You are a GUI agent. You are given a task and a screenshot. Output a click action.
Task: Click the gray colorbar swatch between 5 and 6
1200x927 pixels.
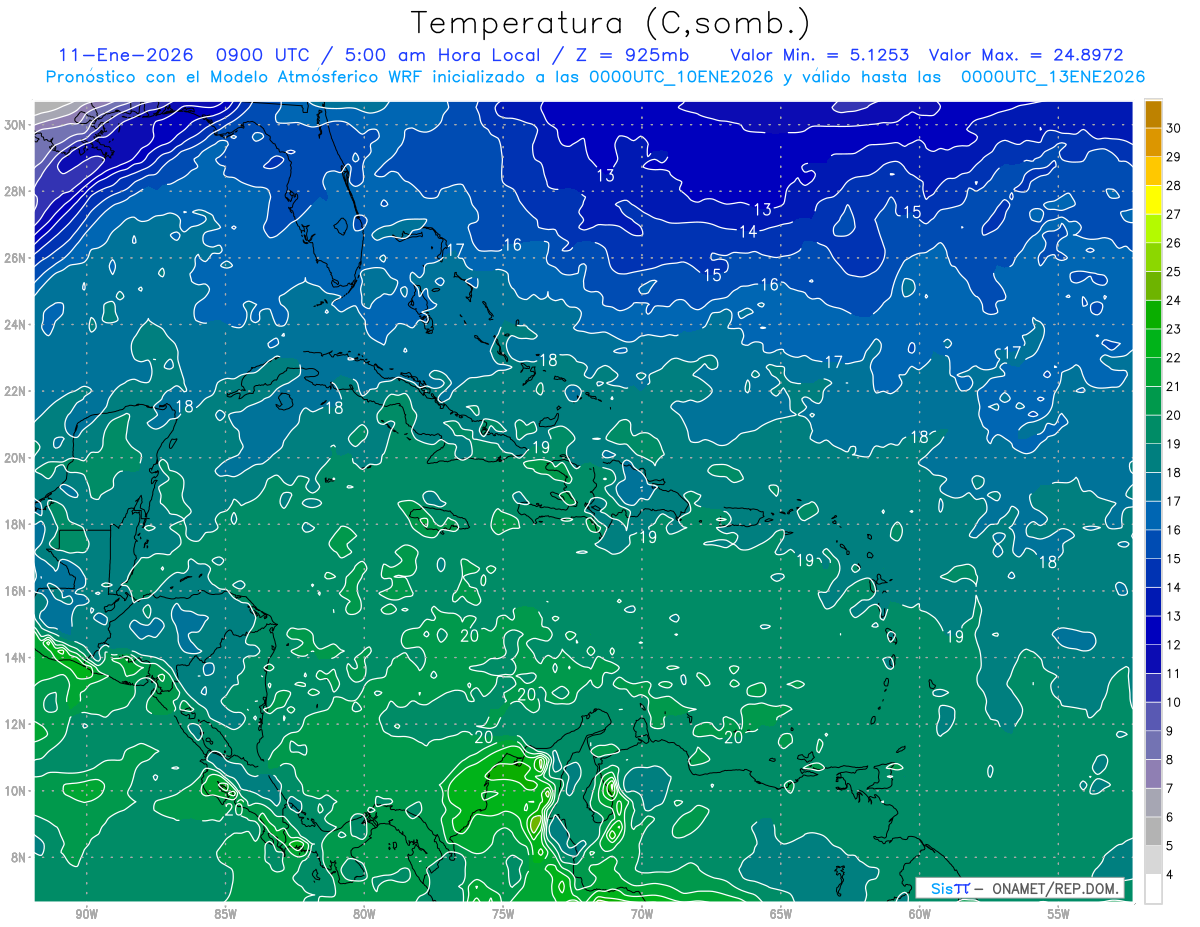pos(1153,831)
